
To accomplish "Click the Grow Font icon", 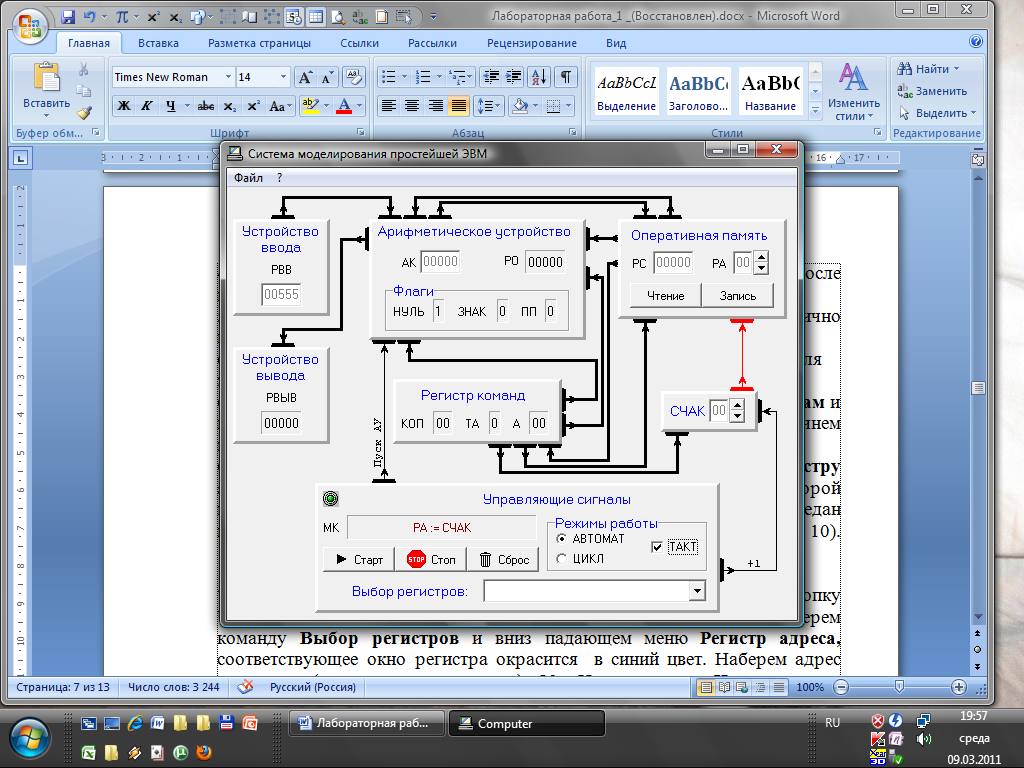I will point(304,77).
